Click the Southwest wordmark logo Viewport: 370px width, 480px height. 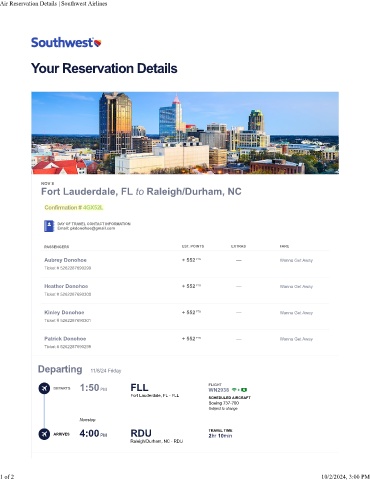pos(62,43)
